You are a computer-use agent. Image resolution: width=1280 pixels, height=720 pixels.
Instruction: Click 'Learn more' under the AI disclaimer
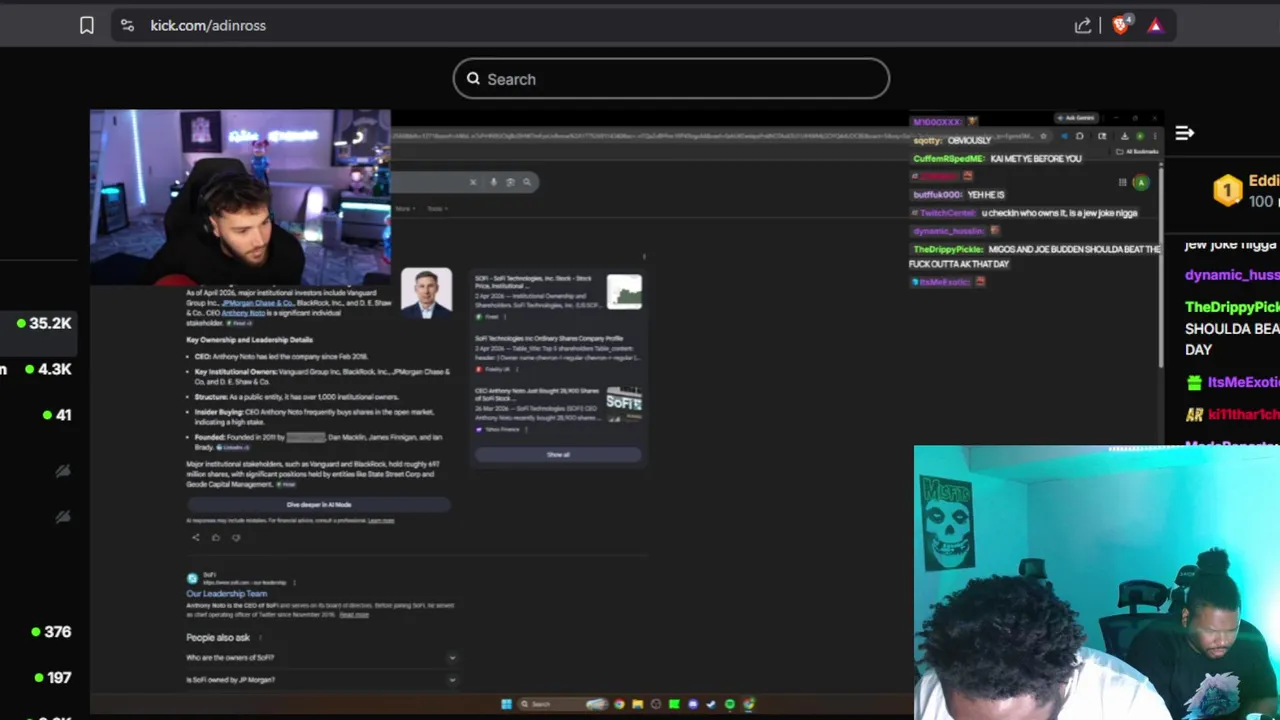(381, 521)
